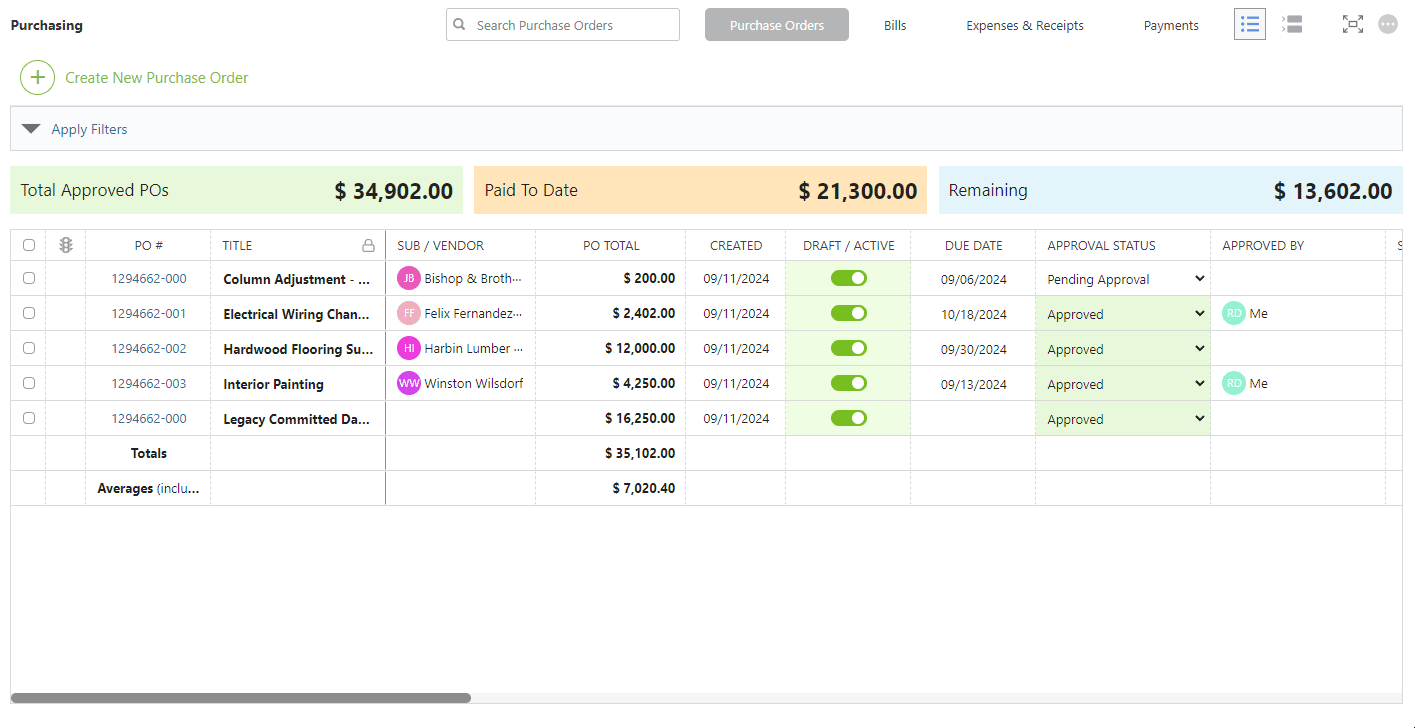Viewport: 1415px width, 728px height.
Task: Click the traffic light status column icon
Action: coord(66,245)
